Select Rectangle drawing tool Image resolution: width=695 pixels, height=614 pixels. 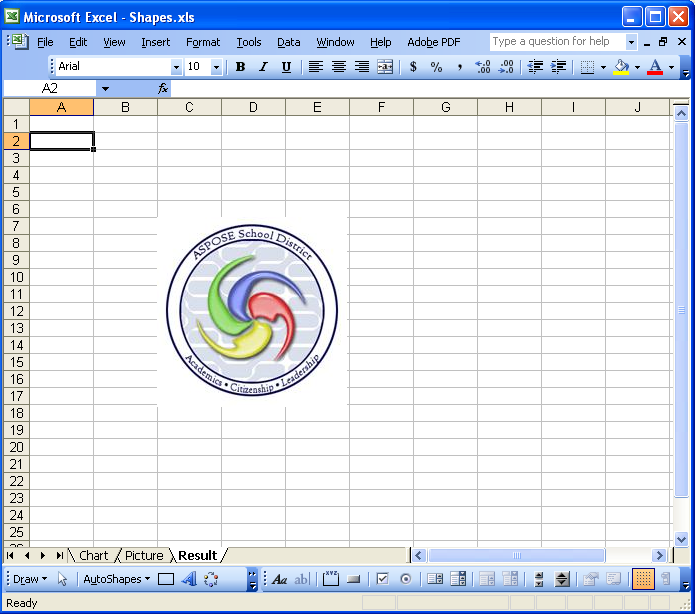point(166,579)
